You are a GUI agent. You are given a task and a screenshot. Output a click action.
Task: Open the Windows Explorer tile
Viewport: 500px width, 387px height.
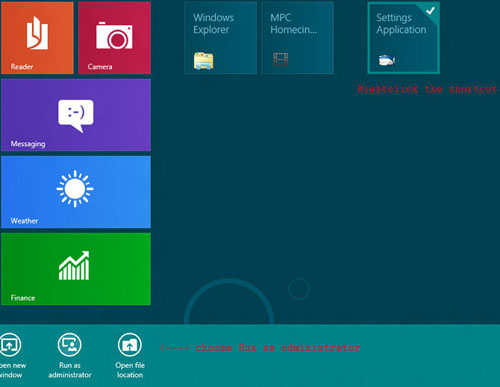point(220,38)
